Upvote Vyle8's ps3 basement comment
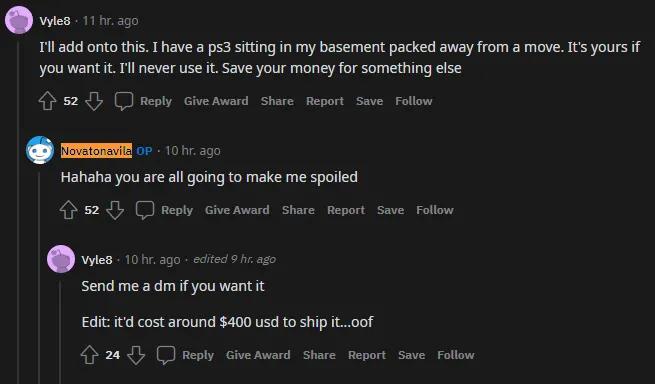655x384 pixels. (47, 101)
